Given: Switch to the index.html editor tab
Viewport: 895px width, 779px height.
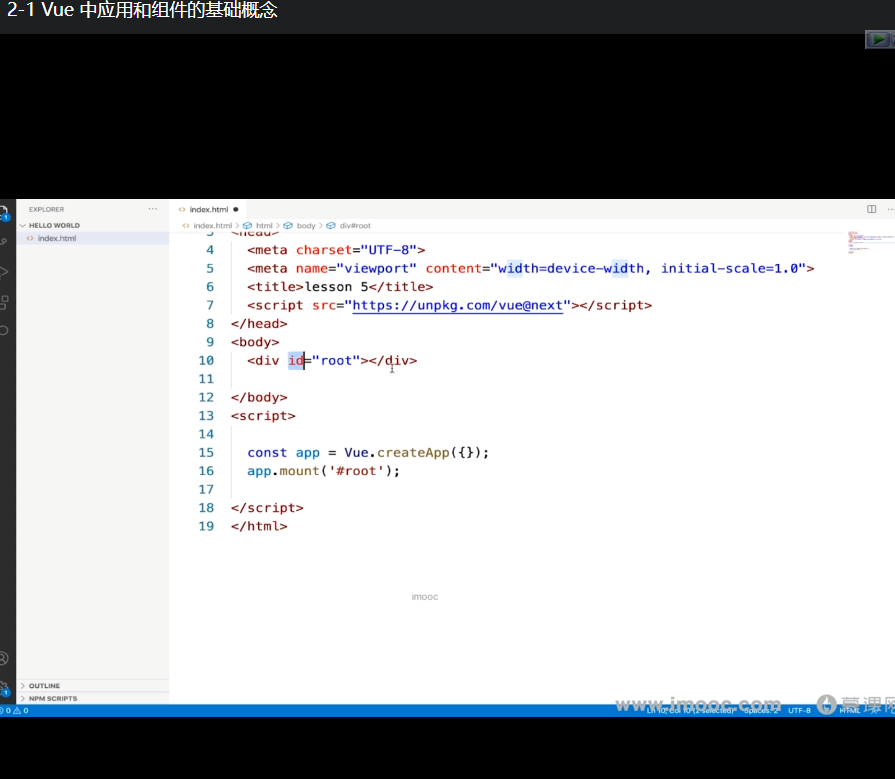Looking at the screenshot, I should pos(208,209).
